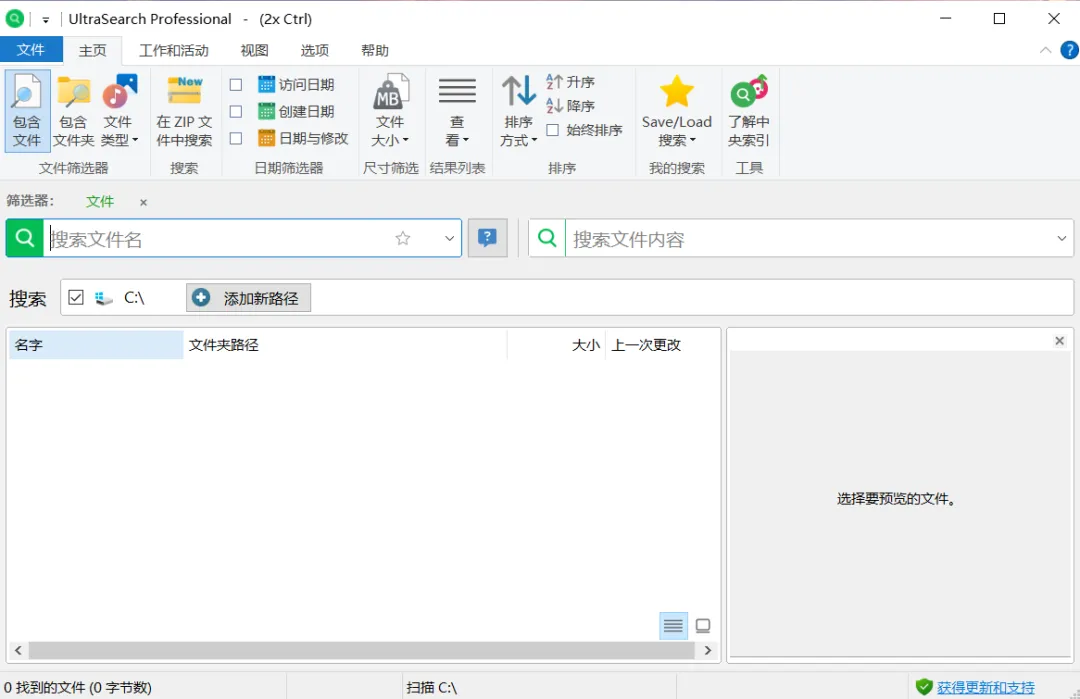1080x699 pixels.
Task: Open the 排序方式 (sort by) dropdown
Action: [518, 111]
